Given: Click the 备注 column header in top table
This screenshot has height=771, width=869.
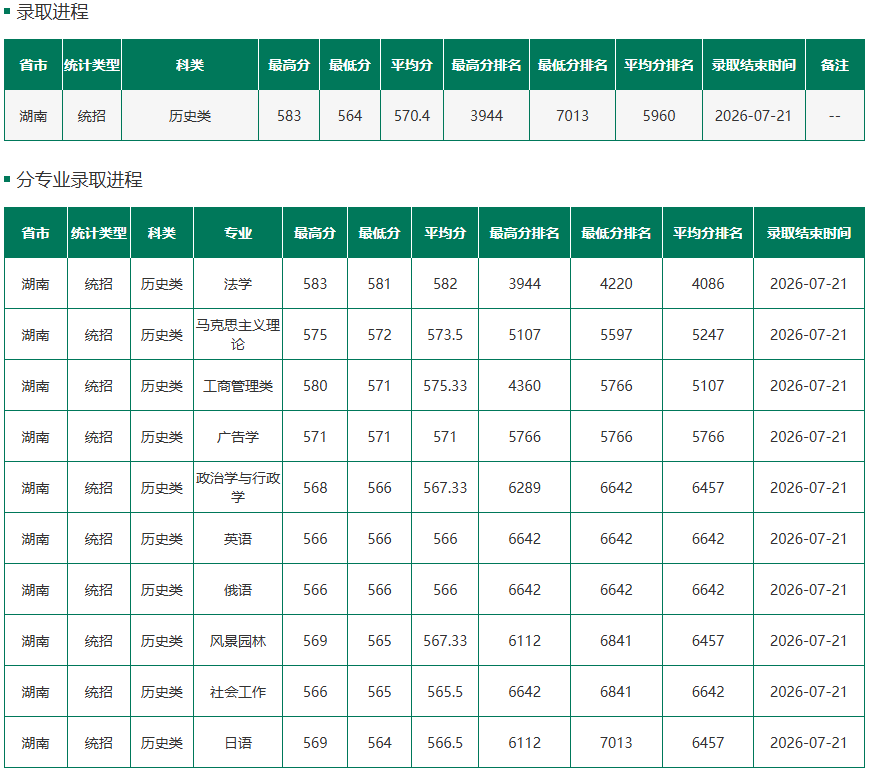Looking at the screenshot, I should point(835,65).
